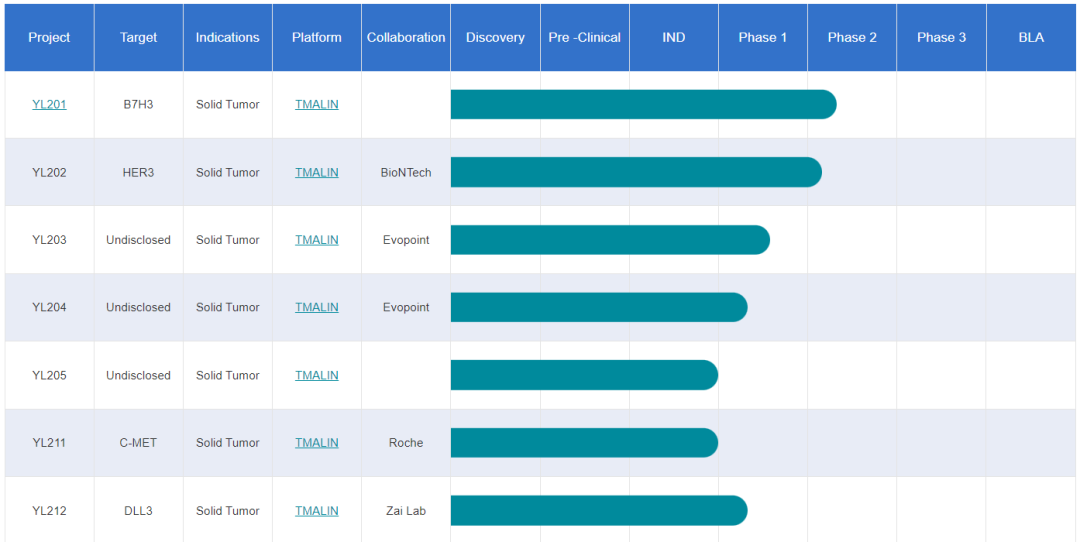Click the Roche collaborator cell
This screenshot has height=542, width=1080.
coord(406,443)
